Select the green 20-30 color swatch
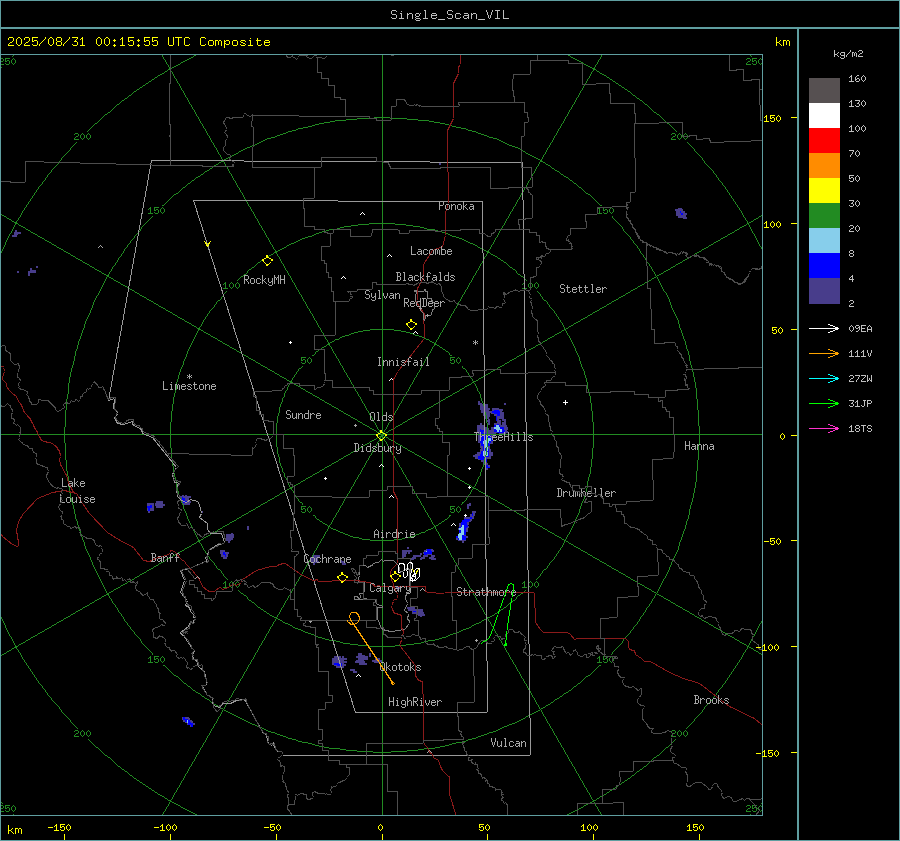The image size is (900, 841). (x=824, y=216)
